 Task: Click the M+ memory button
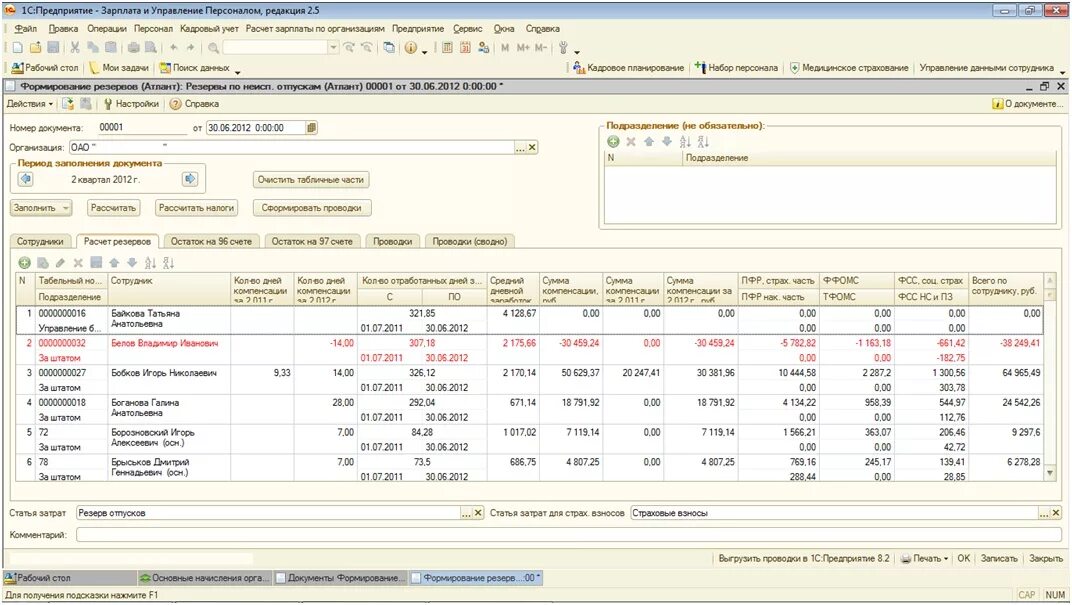[x=523, y=48]
